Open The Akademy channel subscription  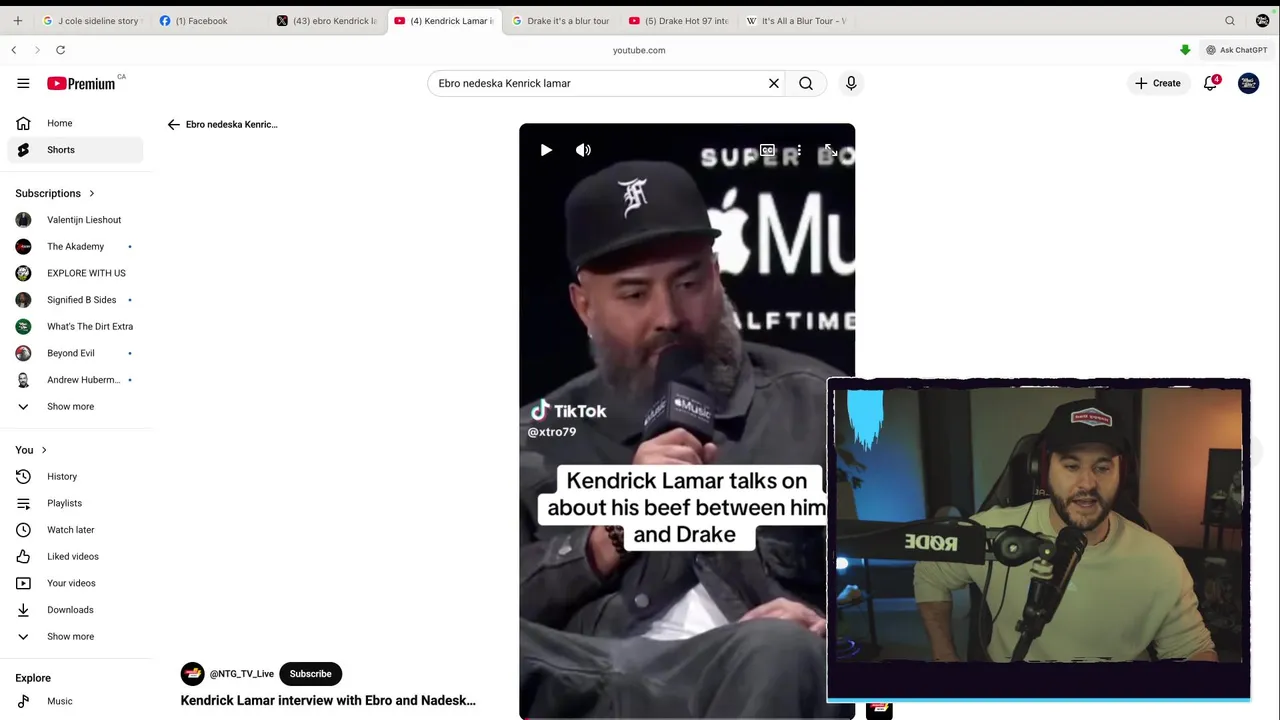coord(76,246)
